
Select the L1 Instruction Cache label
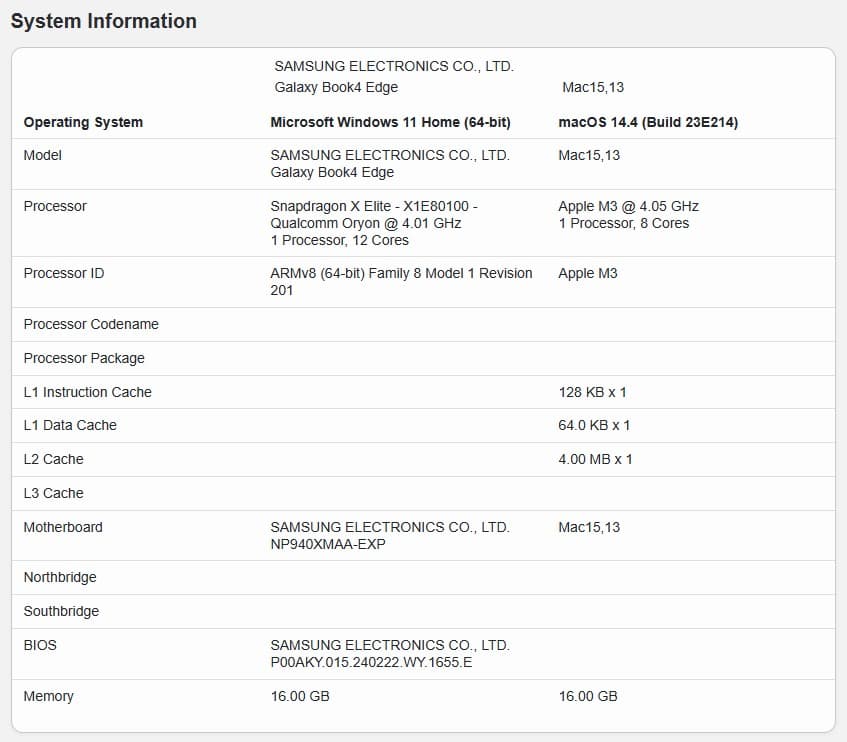click(88, 392)
